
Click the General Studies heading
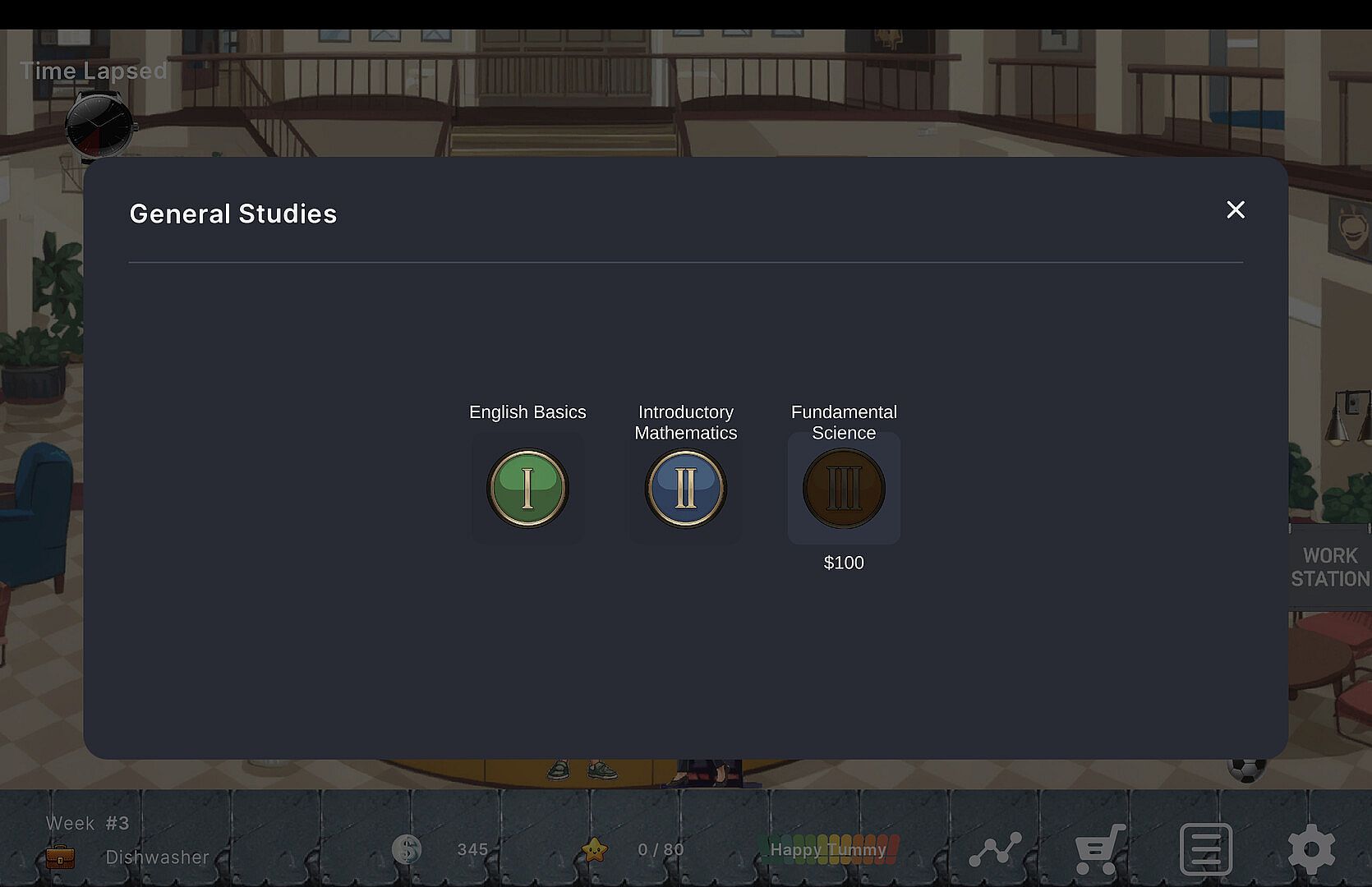point(233,214)
